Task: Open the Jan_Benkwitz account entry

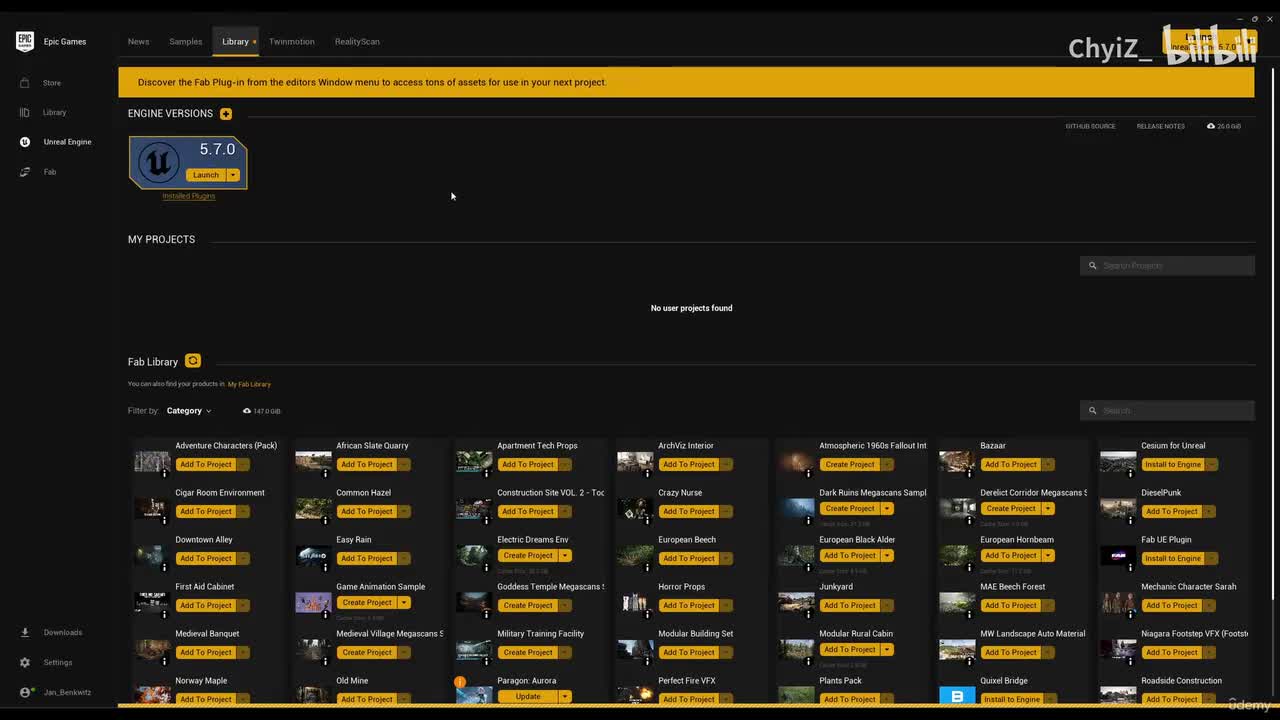Action: pos(56,692)
